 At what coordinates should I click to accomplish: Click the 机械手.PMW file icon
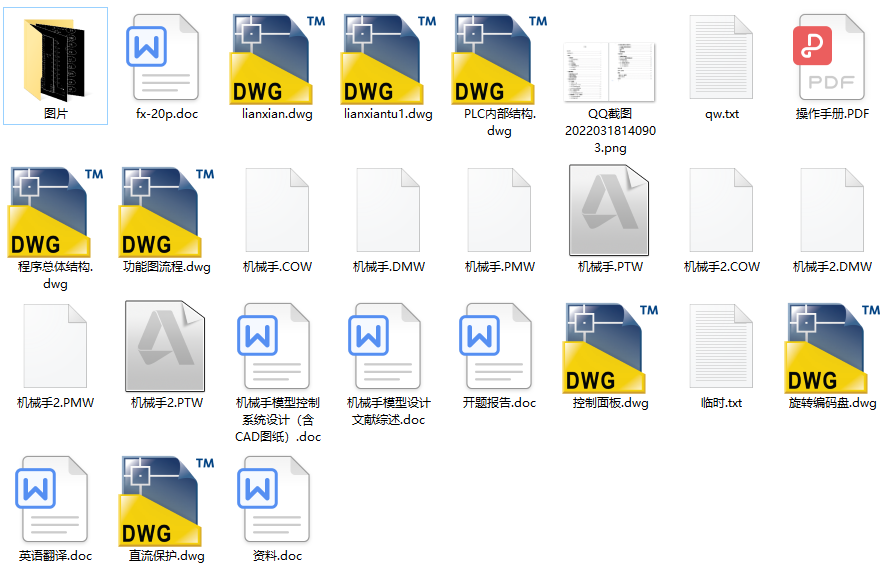point(499,210)
